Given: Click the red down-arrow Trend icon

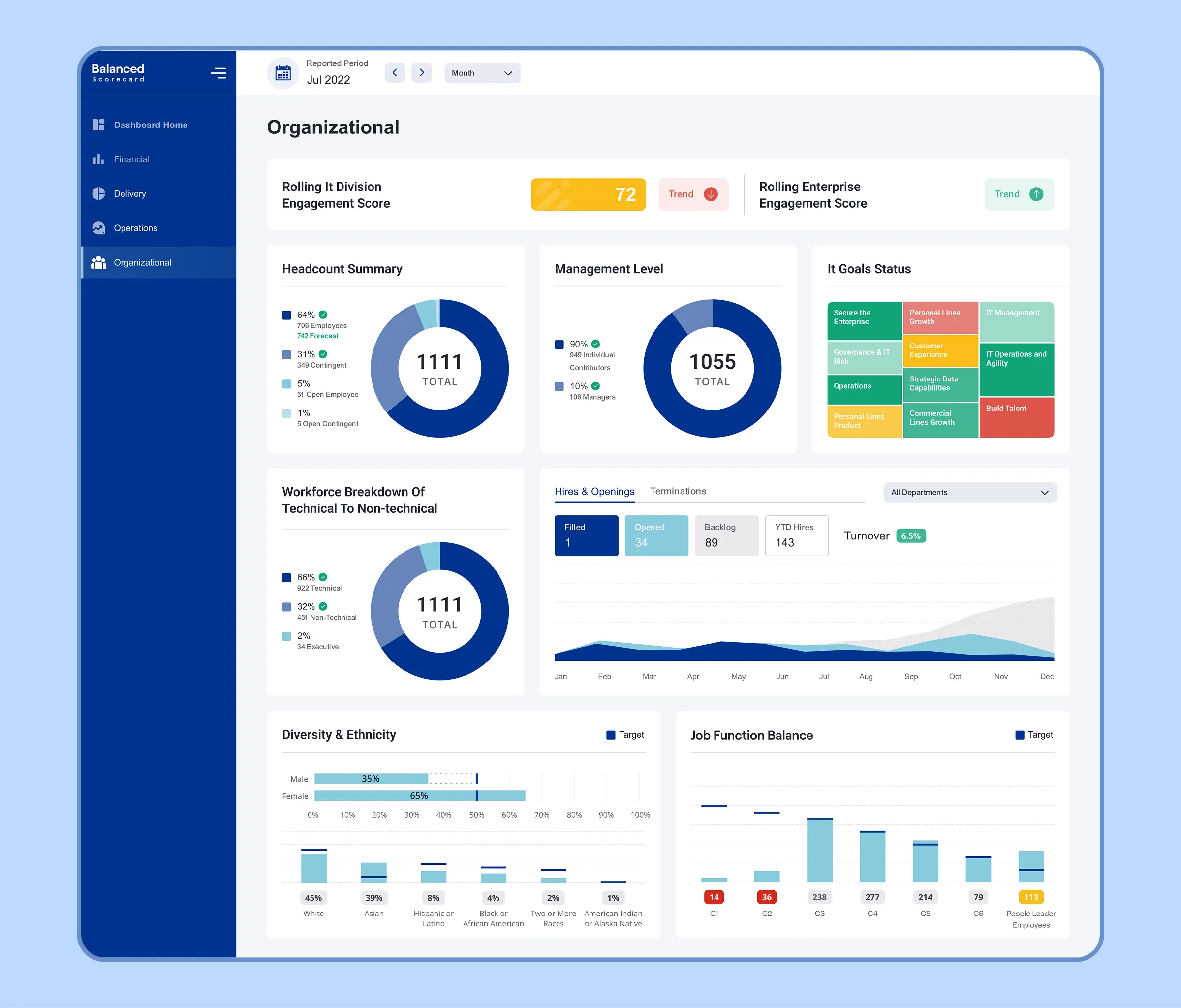Looking at the screenshot, I should click(711, 194).
